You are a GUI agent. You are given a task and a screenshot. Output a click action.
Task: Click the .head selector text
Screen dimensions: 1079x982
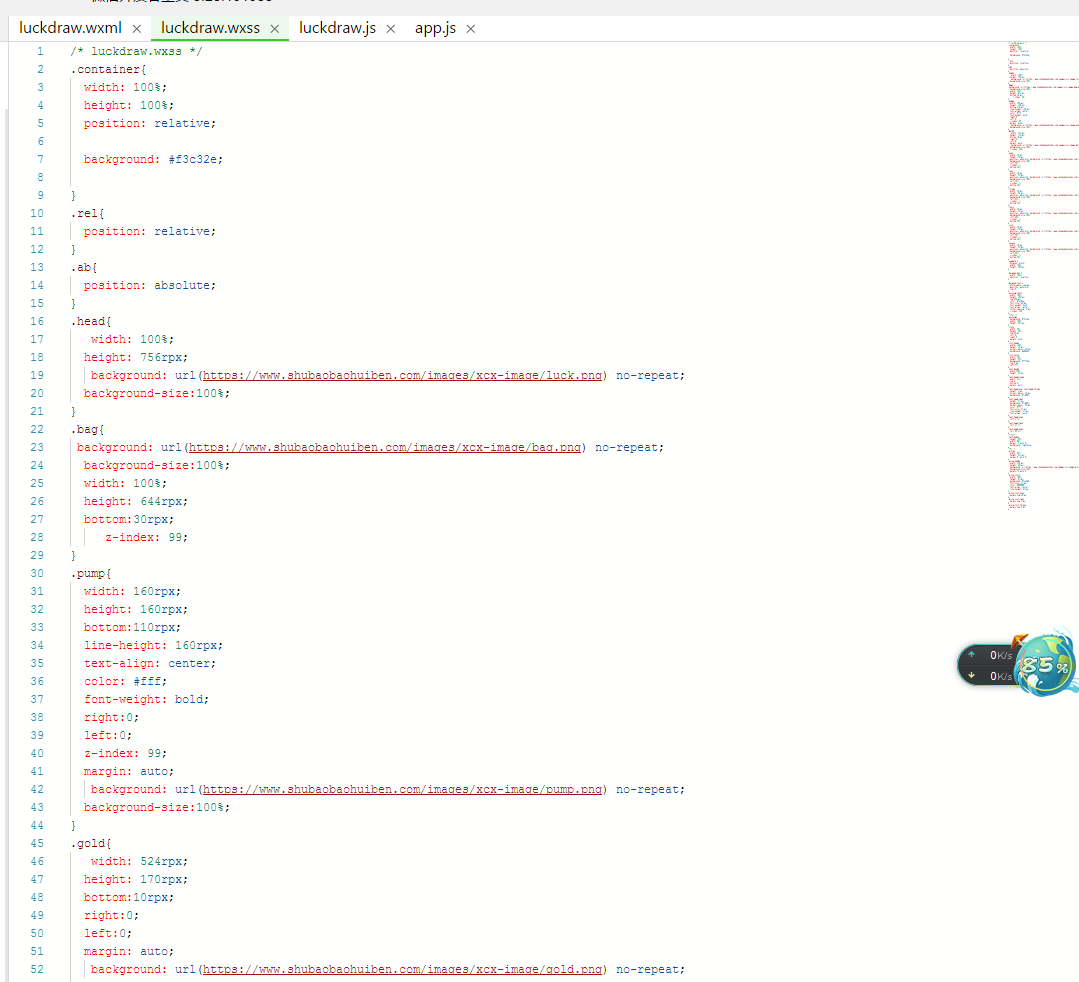coord(90,321)
